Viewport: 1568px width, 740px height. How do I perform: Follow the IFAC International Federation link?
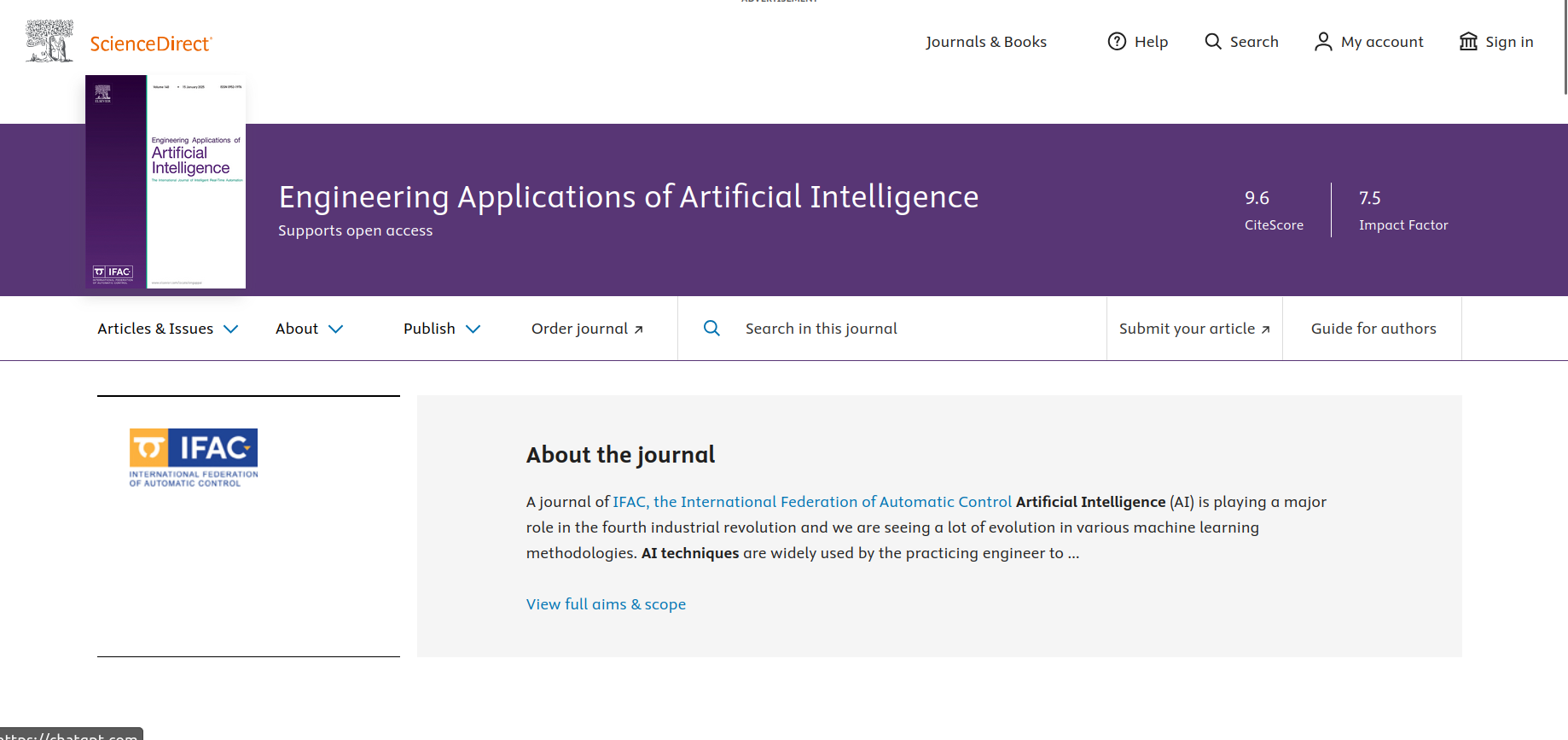tap(812, 502)
